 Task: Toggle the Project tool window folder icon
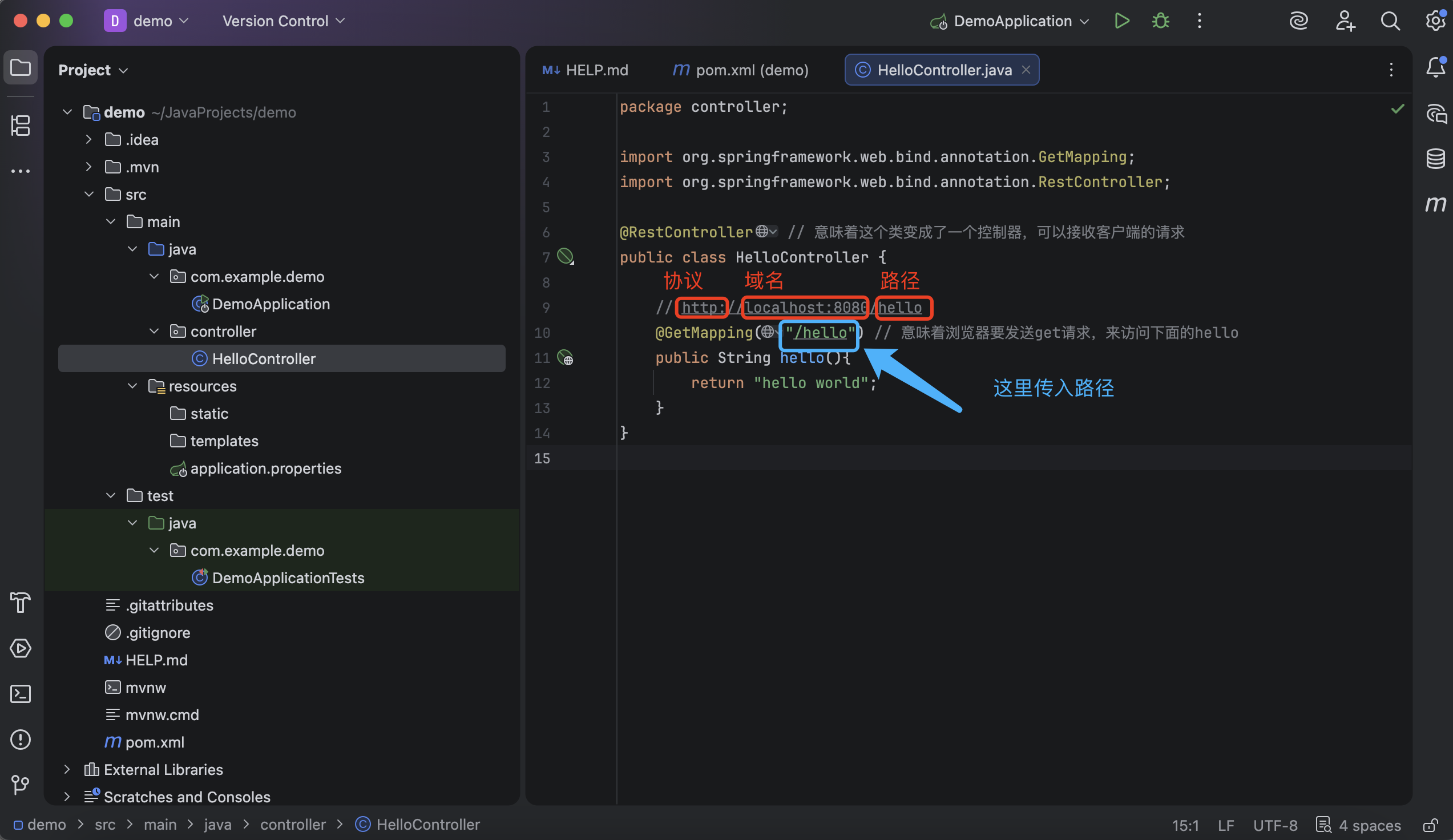tap(21, 67)
